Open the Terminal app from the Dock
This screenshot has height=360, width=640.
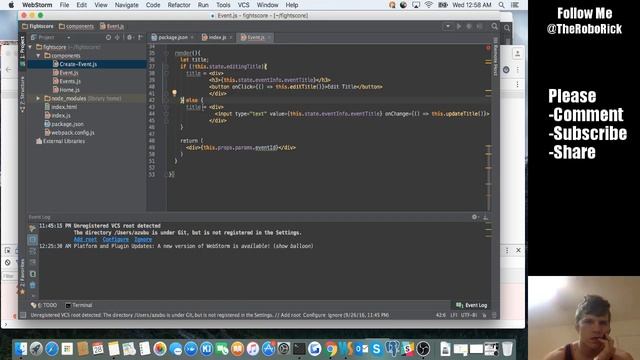tap(299, 349)
